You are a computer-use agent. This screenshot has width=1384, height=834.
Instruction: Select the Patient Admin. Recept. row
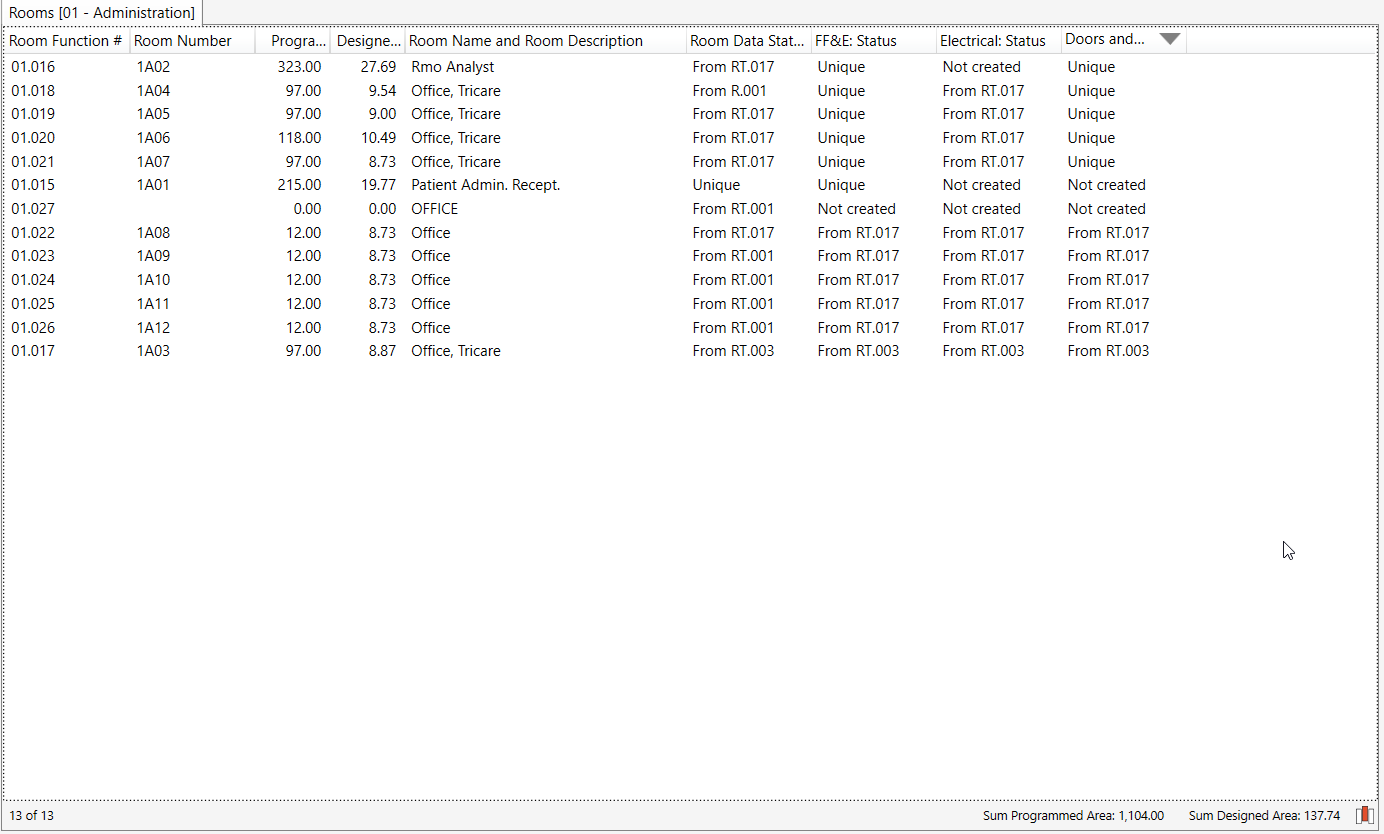485,185
